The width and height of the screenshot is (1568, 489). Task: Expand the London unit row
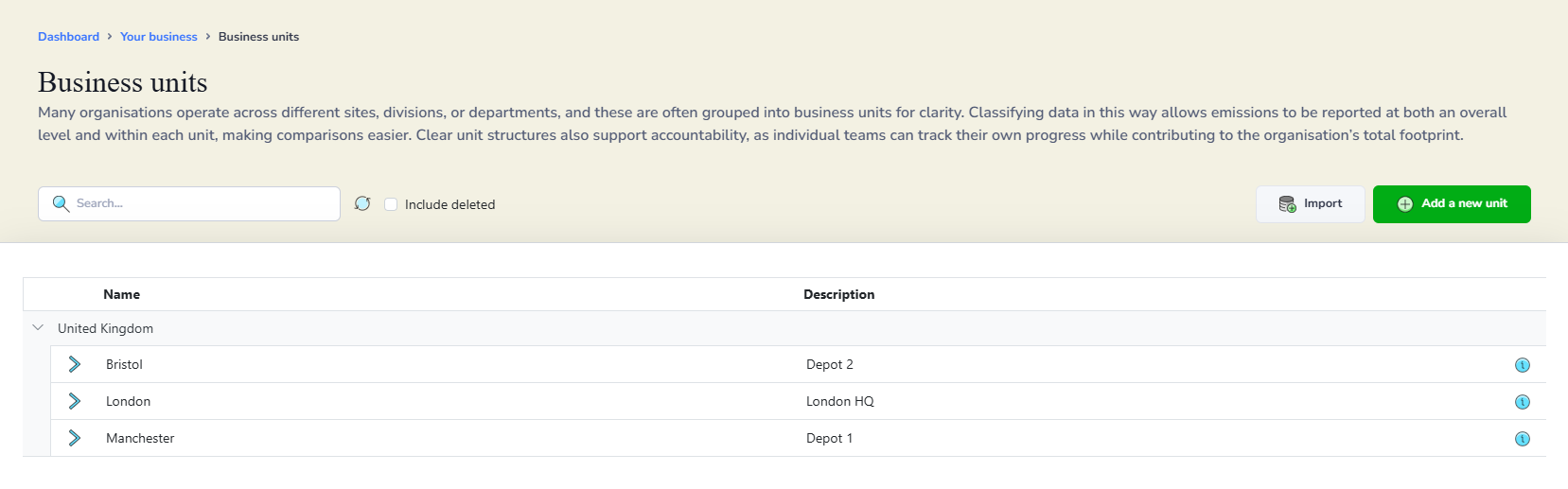click(x=75, y=401)
